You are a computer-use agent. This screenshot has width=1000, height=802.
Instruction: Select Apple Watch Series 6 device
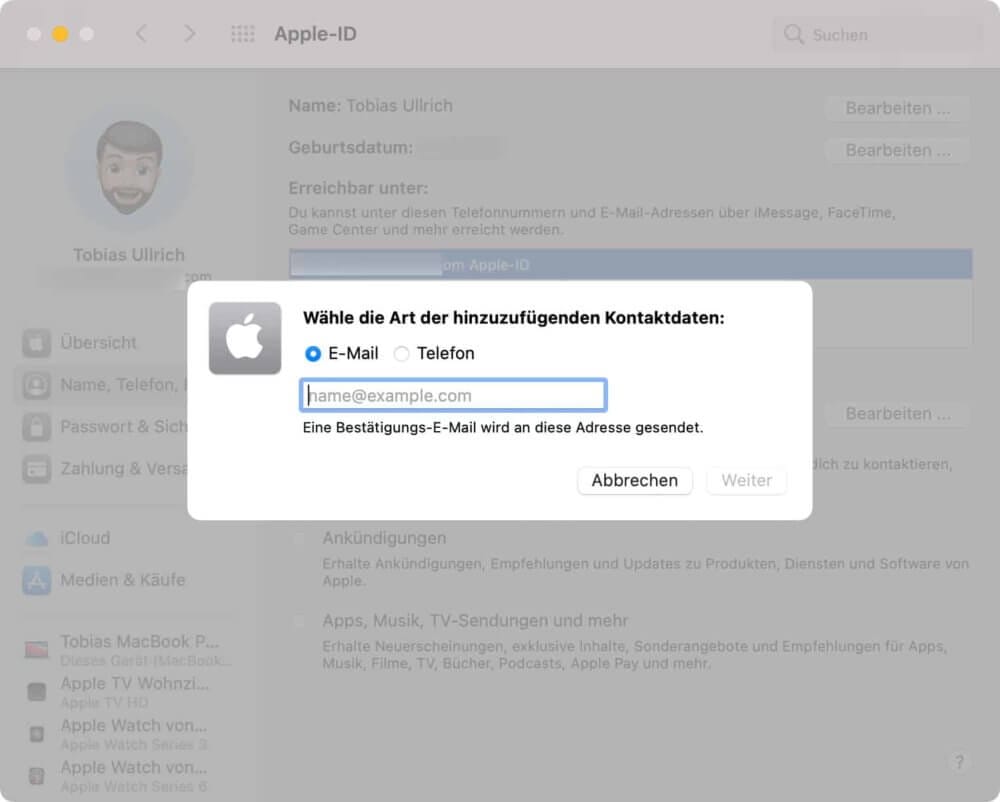point(128,776)
